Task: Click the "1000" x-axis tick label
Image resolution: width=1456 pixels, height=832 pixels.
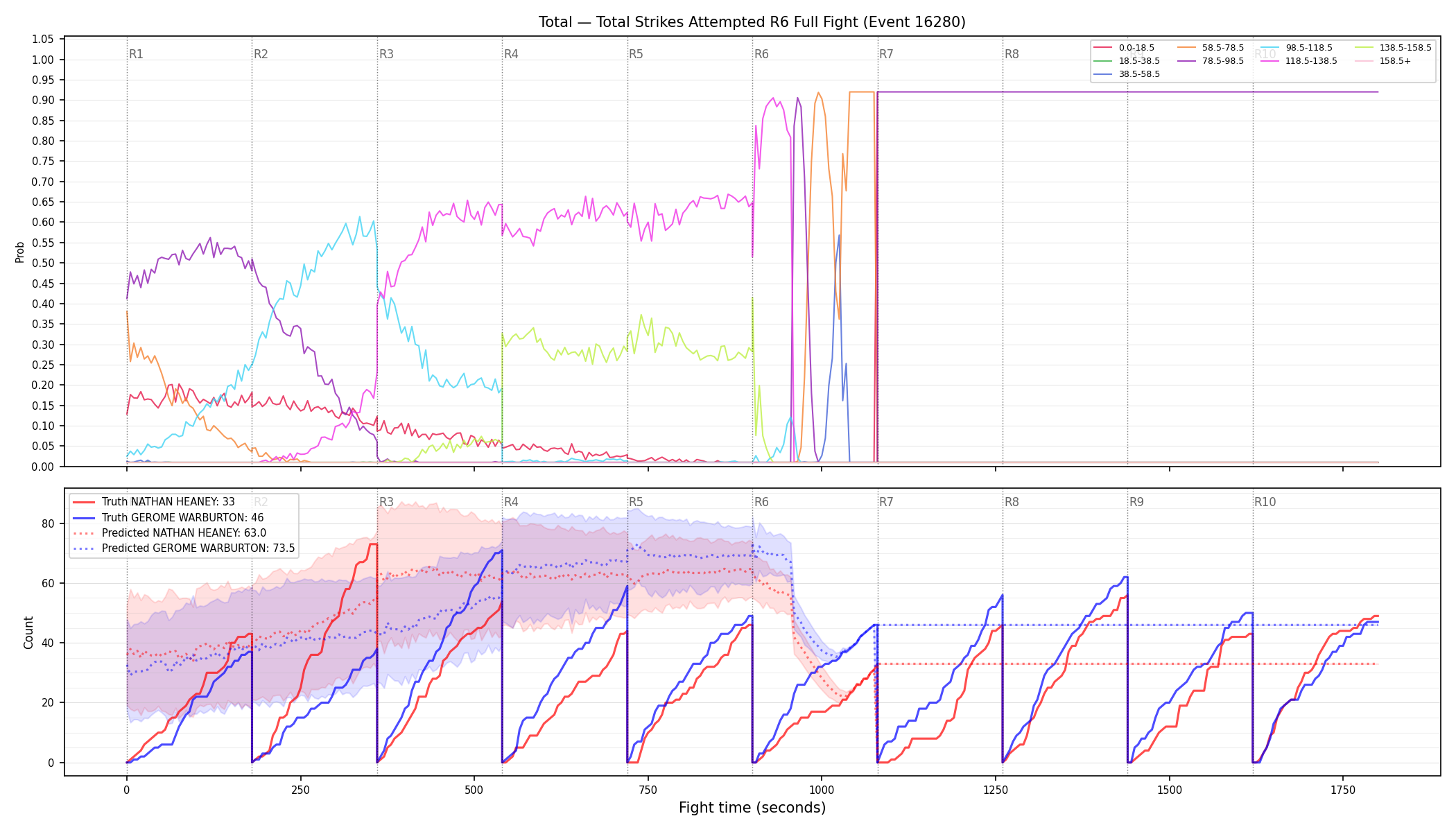Action: pos(822,790)
